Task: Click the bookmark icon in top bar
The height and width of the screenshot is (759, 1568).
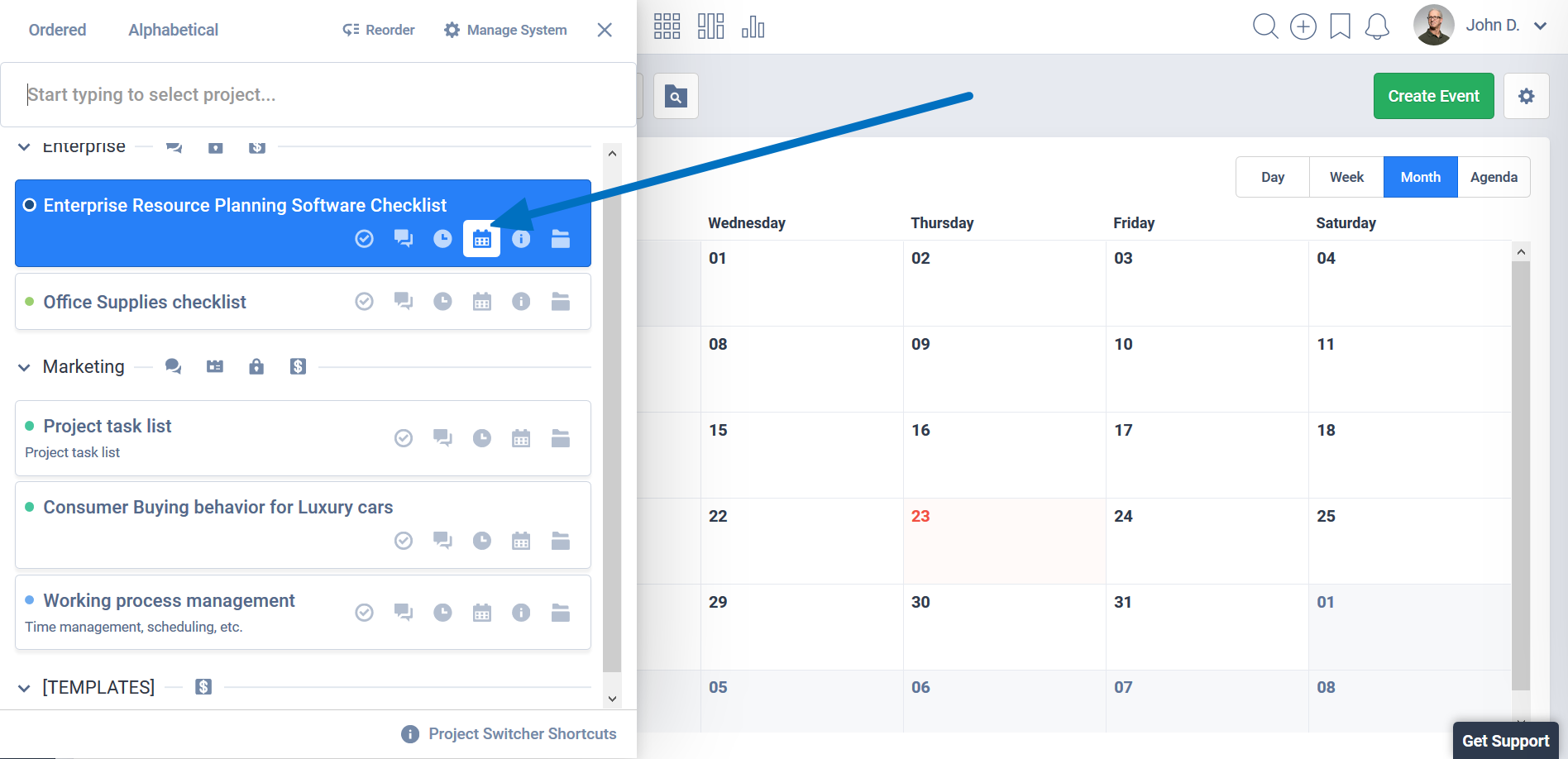Action: coord(1340,26)
